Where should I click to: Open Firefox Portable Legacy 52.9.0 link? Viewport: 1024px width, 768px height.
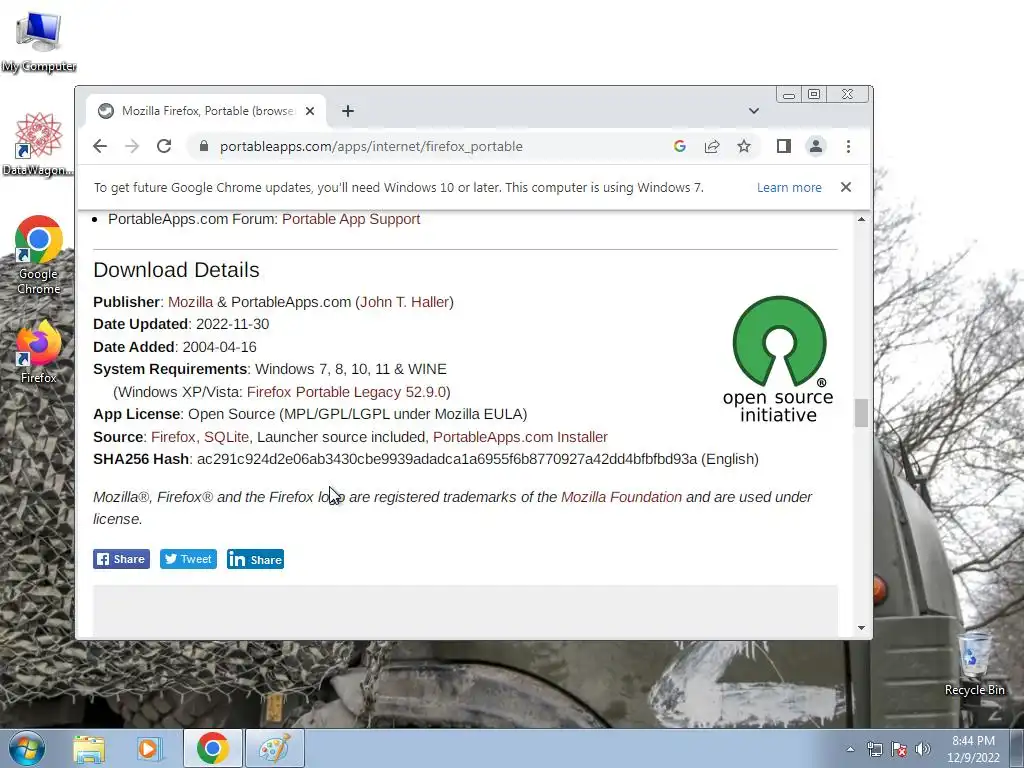click(x=346, y=392)
